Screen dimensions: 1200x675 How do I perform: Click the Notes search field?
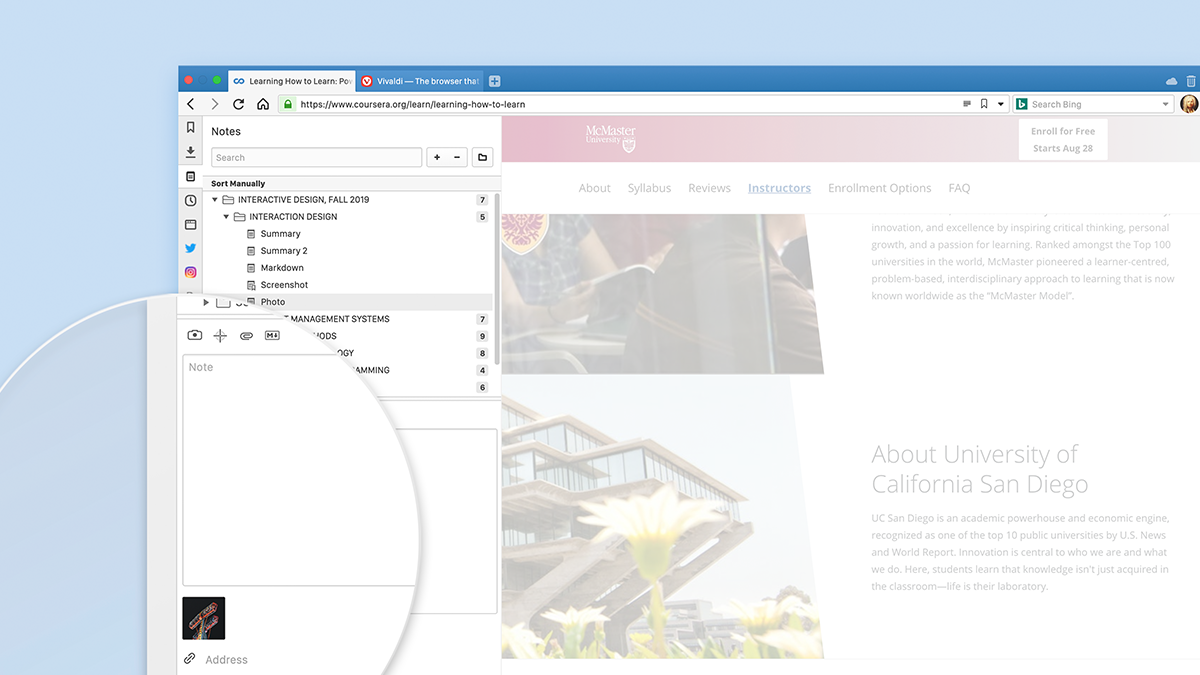point(316,157)
